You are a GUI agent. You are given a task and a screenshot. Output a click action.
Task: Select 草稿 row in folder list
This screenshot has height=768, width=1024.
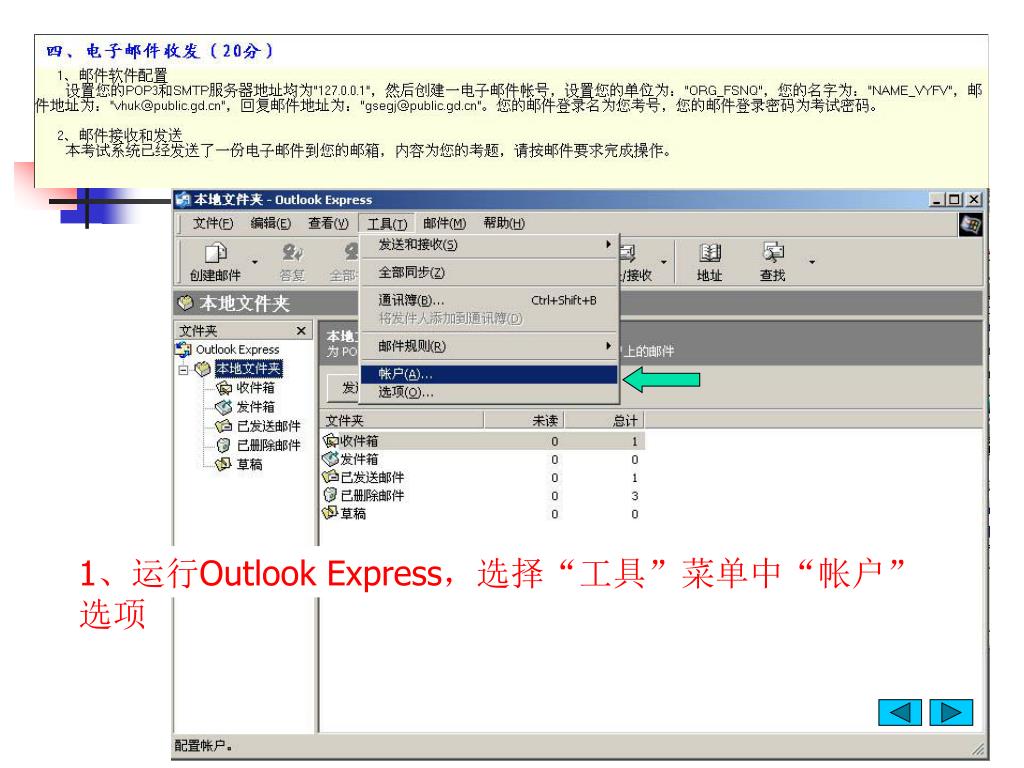tap(483, 515)
